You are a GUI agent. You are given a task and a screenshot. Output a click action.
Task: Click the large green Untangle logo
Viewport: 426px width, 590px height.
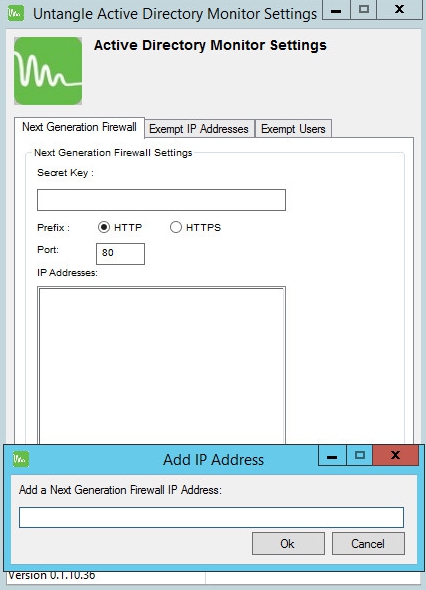(48, 71)
